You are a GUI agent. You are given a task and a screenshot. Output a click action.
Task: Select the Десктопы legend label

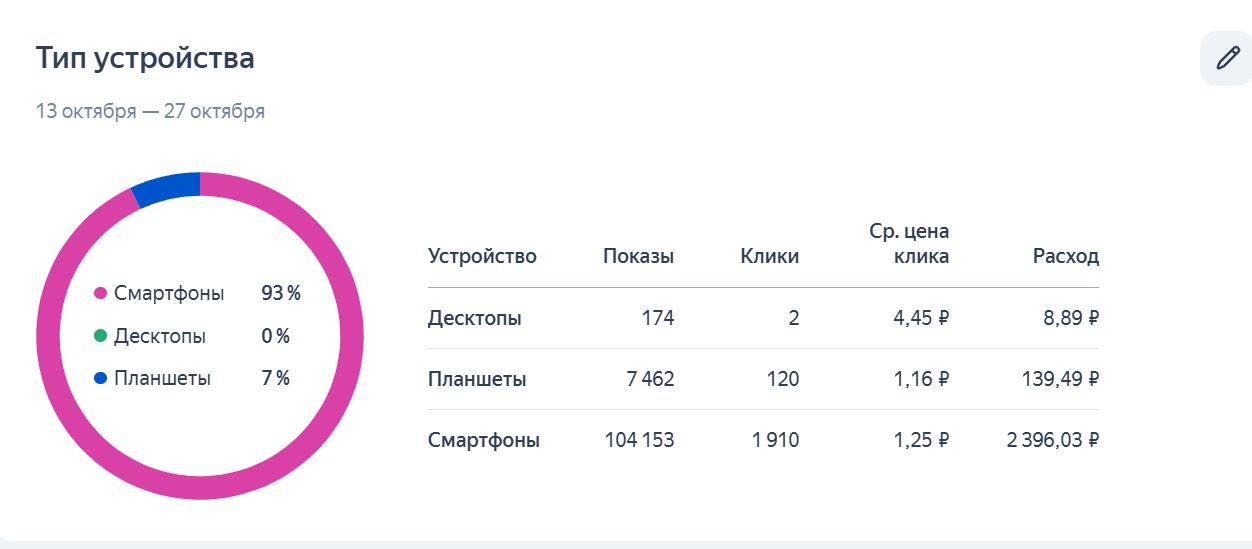(x=160, y=336)
